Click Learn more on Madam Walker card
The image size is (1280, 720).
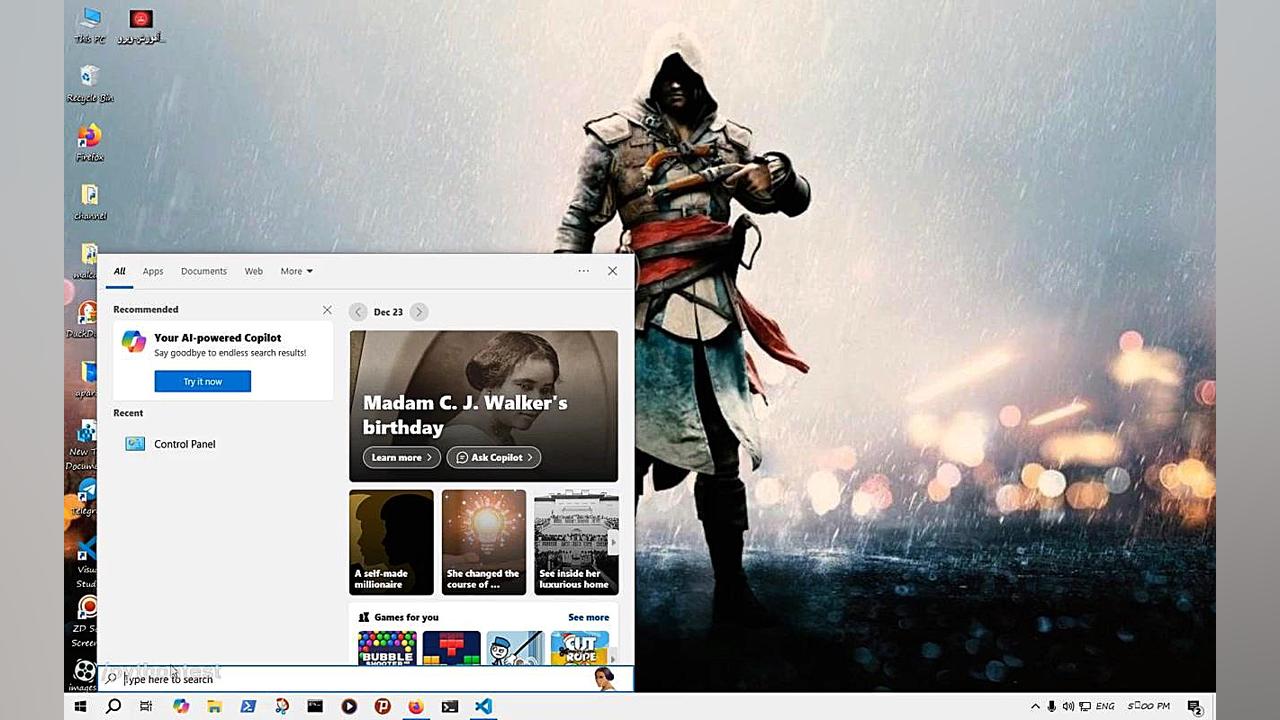[x=402, y=457]
